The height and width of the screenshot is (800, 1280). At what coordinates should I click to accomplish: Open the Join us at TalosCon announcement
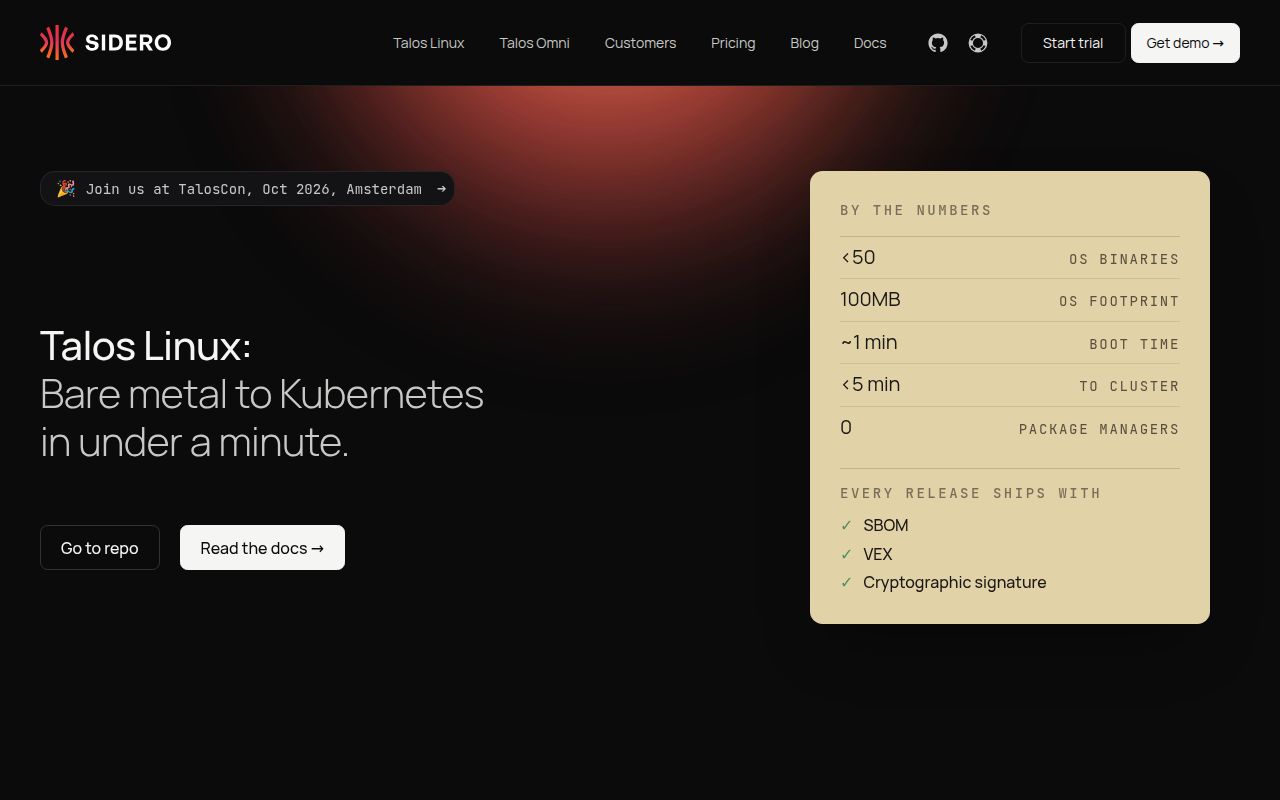[247, 189]
